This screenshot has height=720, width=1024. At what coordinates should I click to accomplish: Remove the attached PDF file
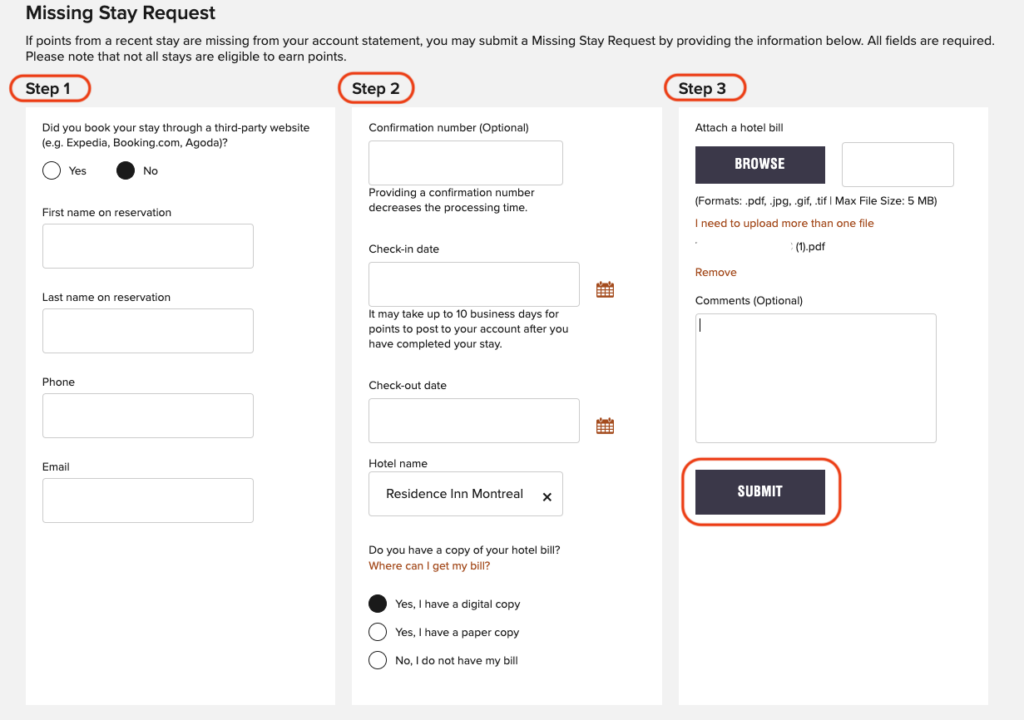(x=715, y=272)
